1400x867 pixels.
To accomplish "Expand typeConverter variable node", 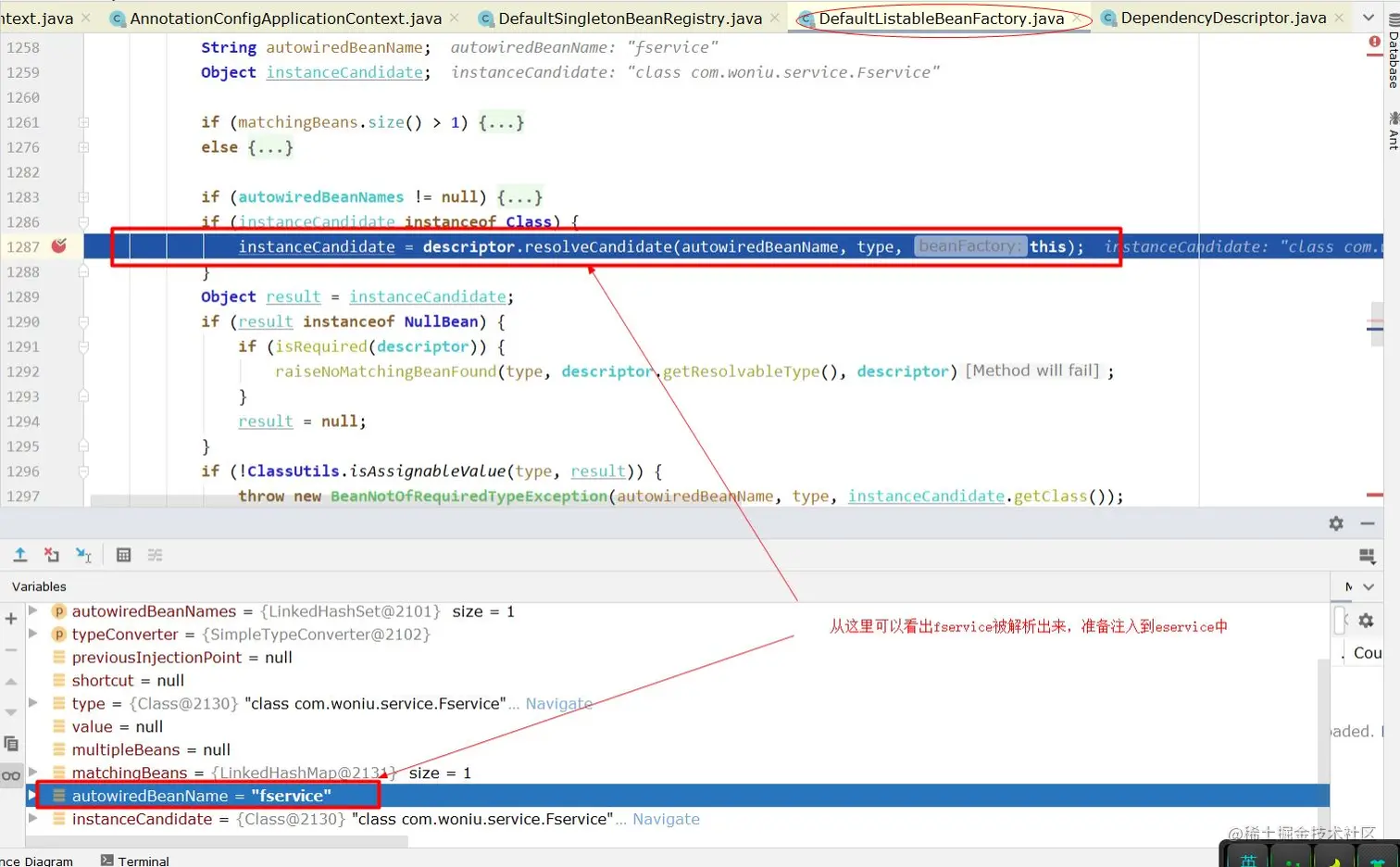I will [33, 634].
